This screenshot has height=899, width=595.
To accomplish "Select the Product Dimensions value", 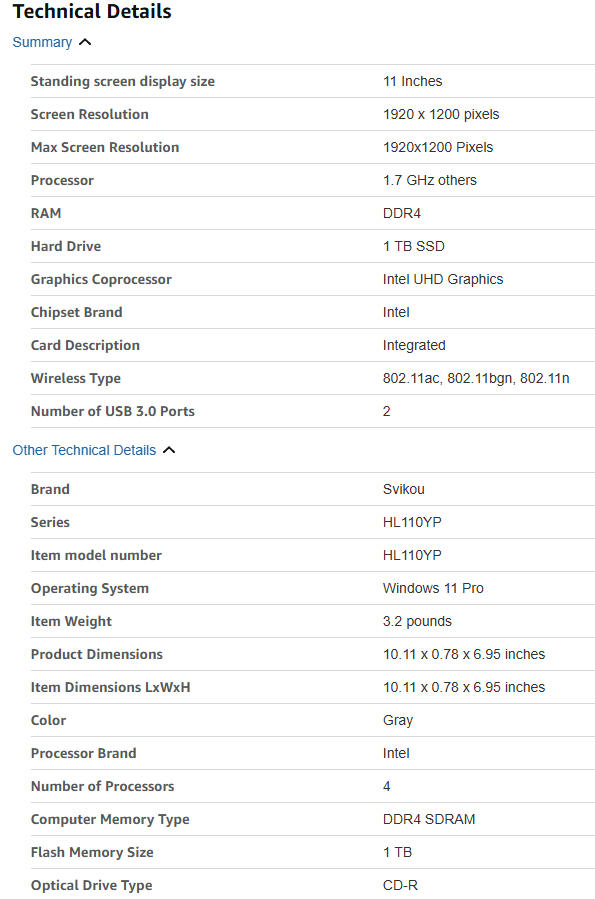I will (x=464, y=655).
